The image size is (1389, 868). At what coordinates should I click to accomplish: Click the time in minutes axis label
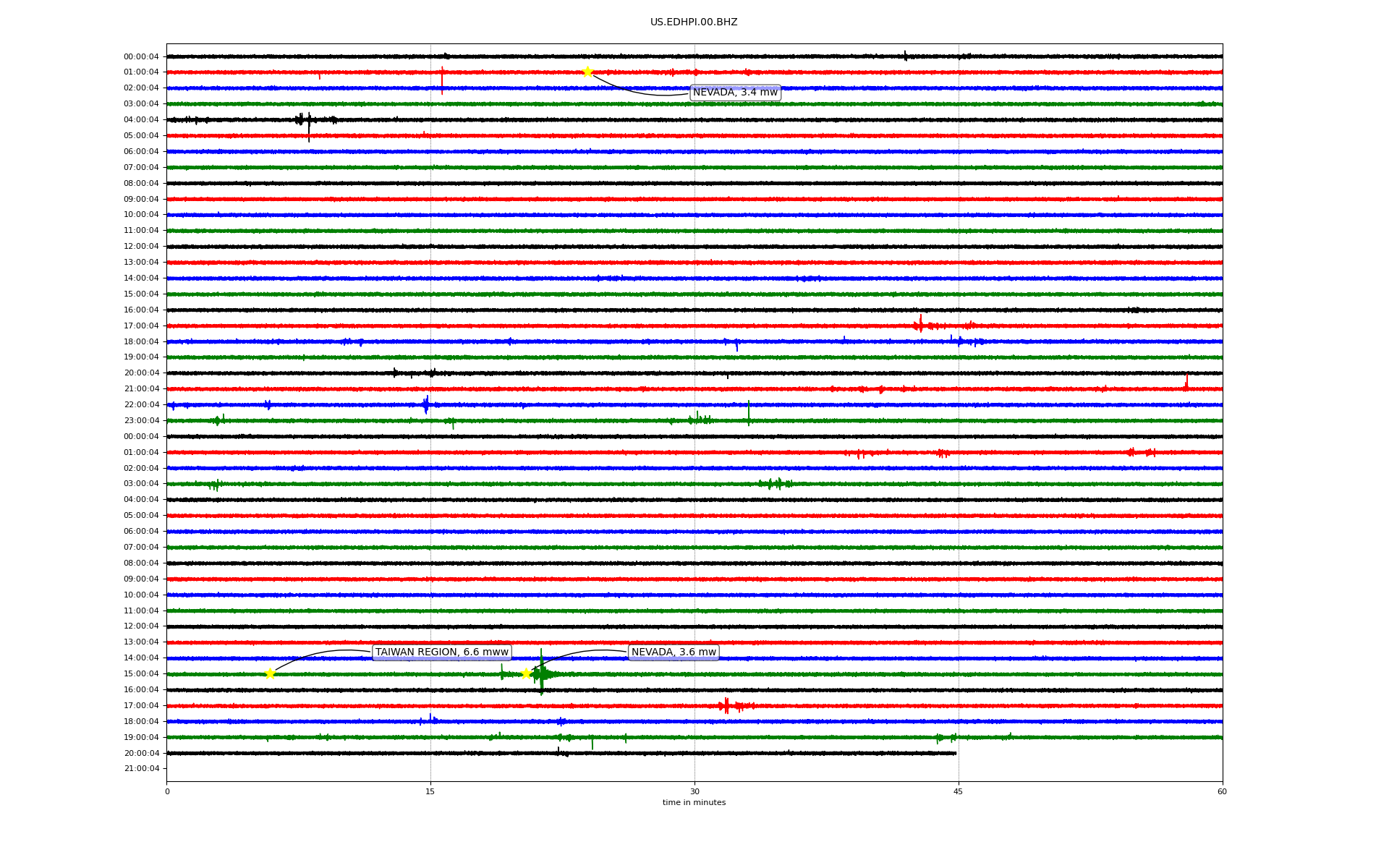(x=693, y=802)
